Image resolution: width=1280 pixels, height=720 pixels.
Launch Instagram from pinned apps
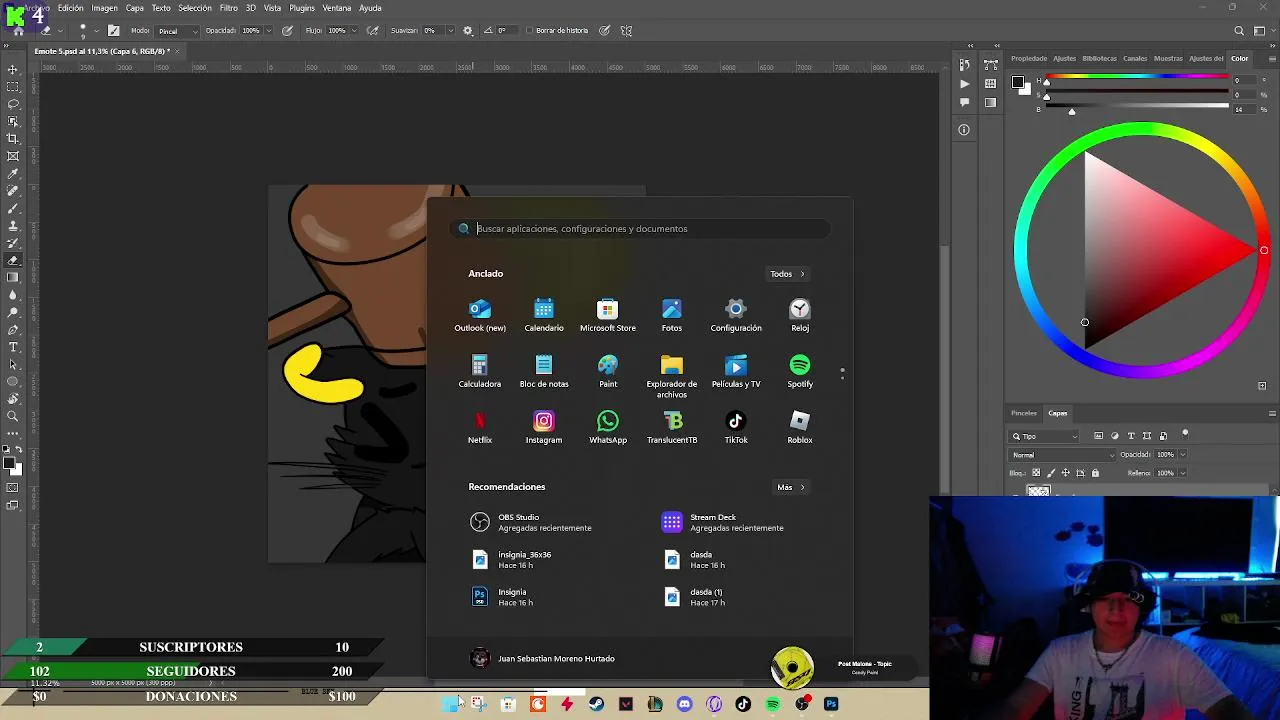(544, 427)
